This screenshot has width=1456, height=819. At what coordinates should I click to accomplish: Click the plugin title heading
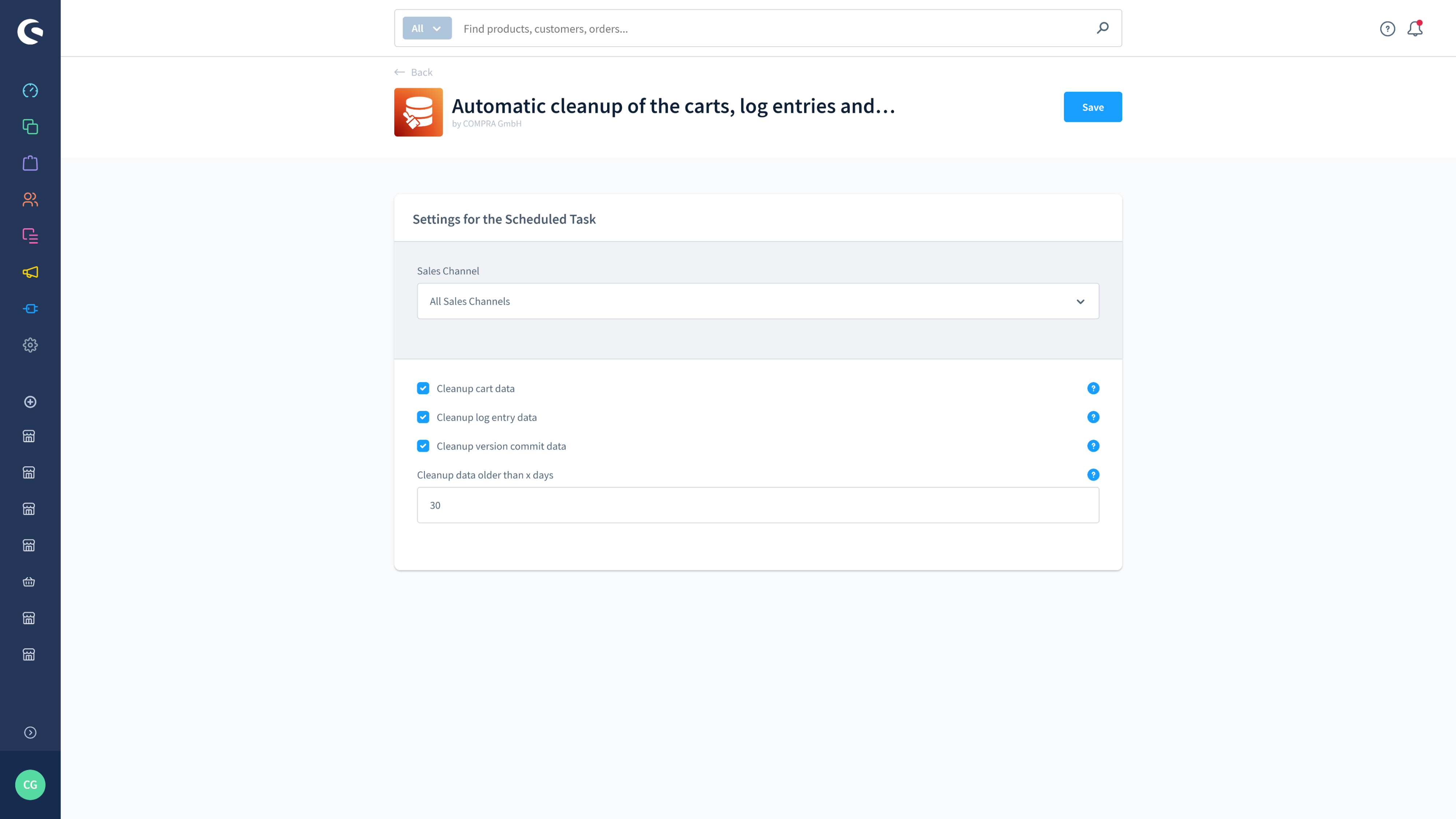click(x=673, y=106)
